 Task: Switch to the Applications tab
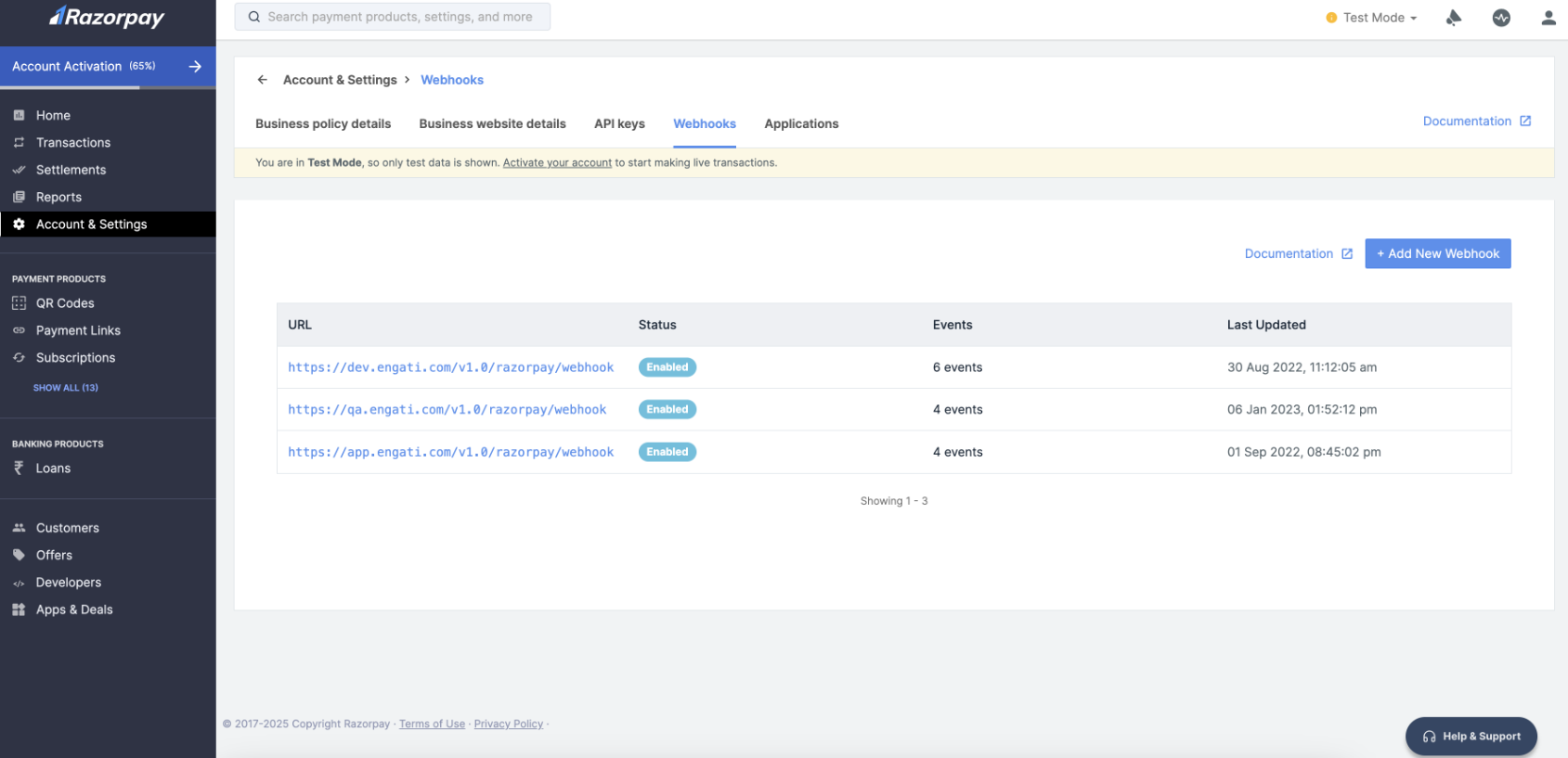coord(801,123)
